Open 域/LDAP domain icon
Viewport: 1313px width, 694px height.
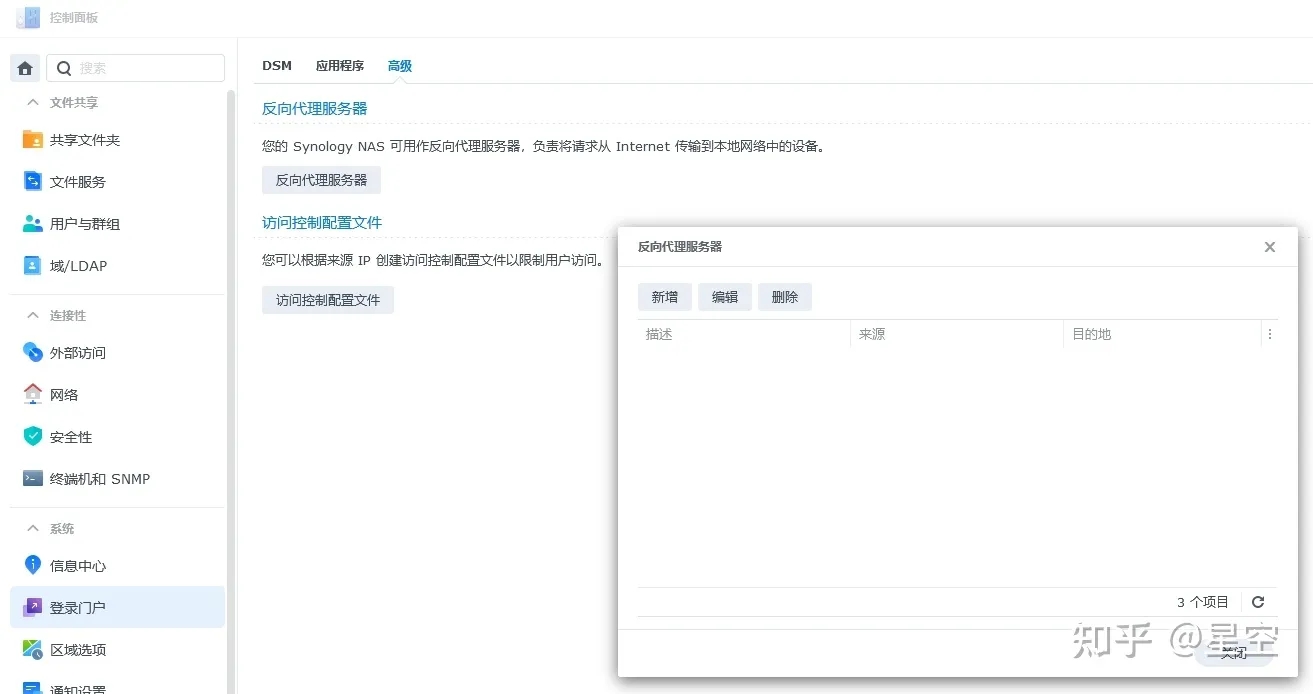(x=33, y=266)
